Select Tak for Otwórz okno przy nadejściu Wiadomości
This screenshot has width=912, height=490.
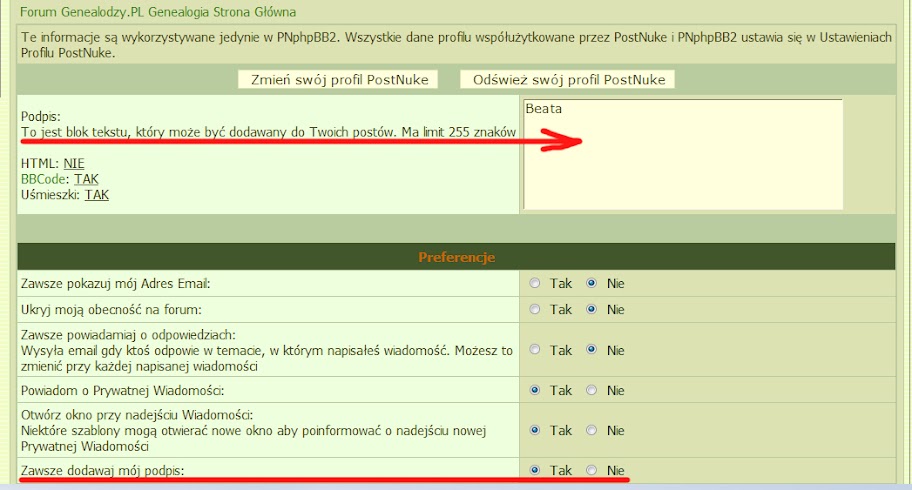pyautogui.click(x=535, y=430)
